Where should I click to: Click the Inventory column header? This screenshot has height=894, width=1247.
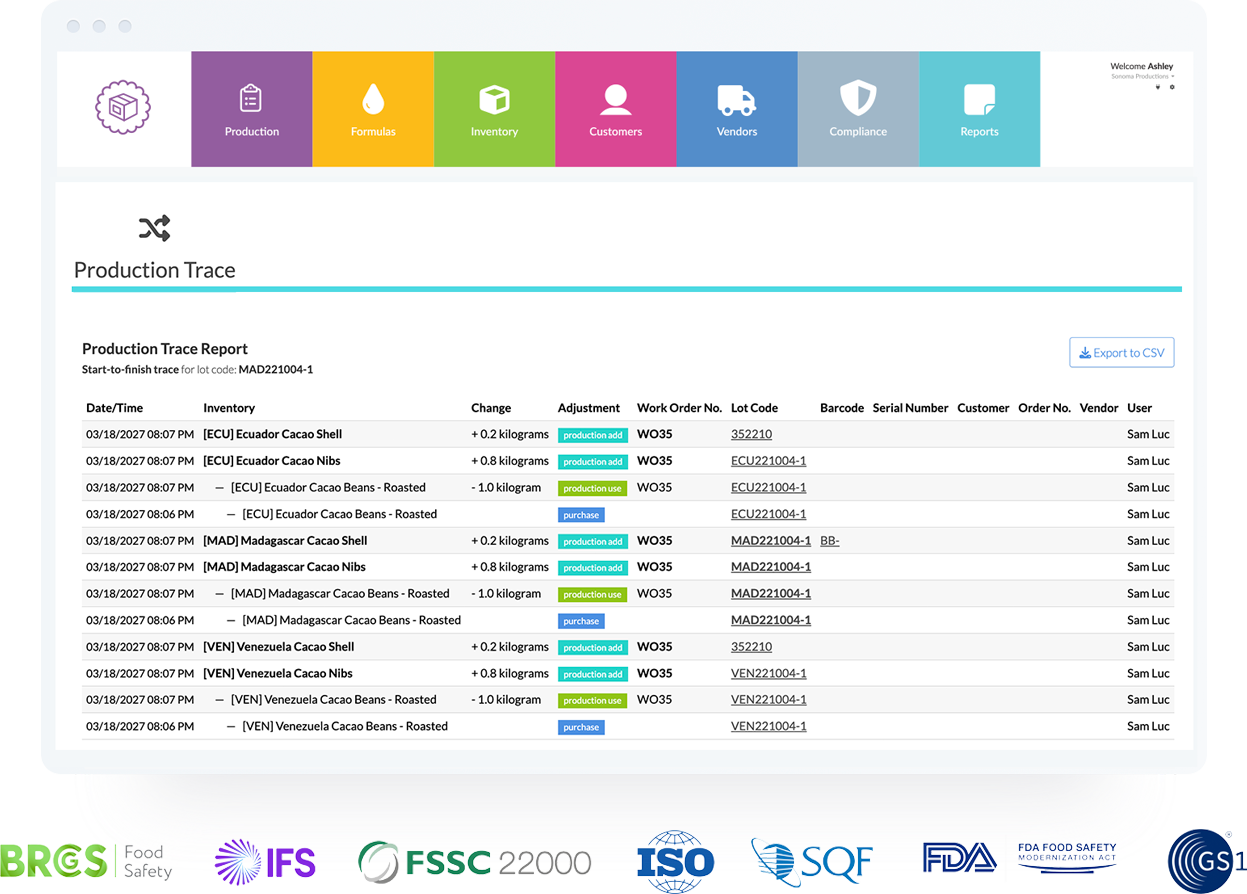(x=229, y=408)
